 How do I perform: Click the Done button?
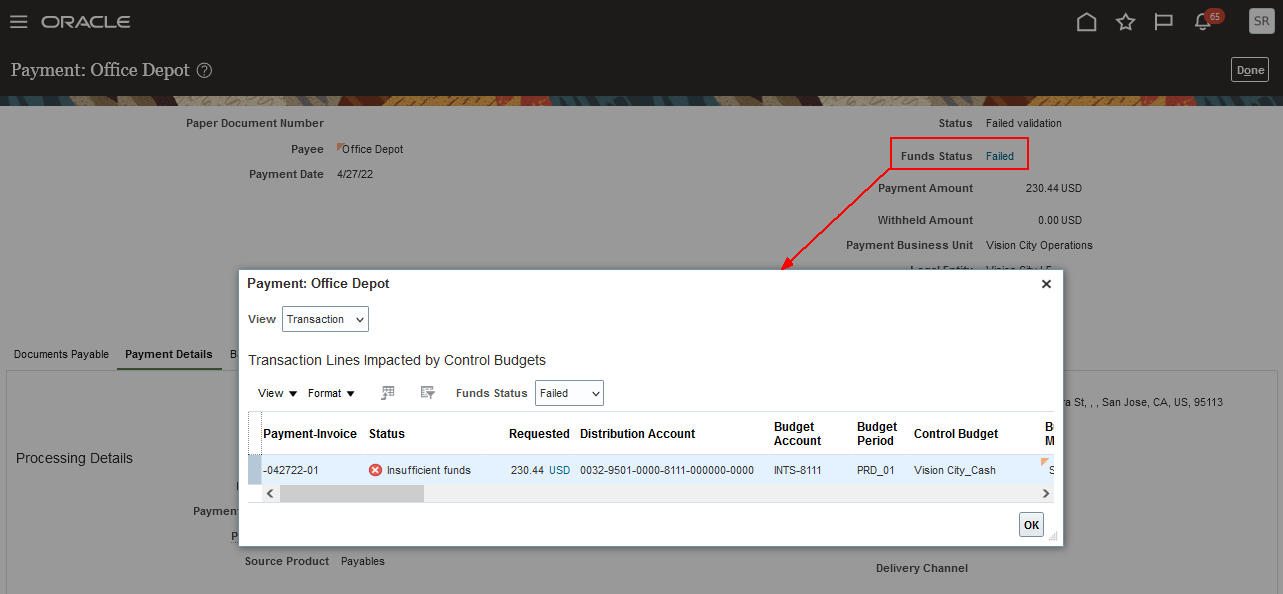[x=1250, y=70]
